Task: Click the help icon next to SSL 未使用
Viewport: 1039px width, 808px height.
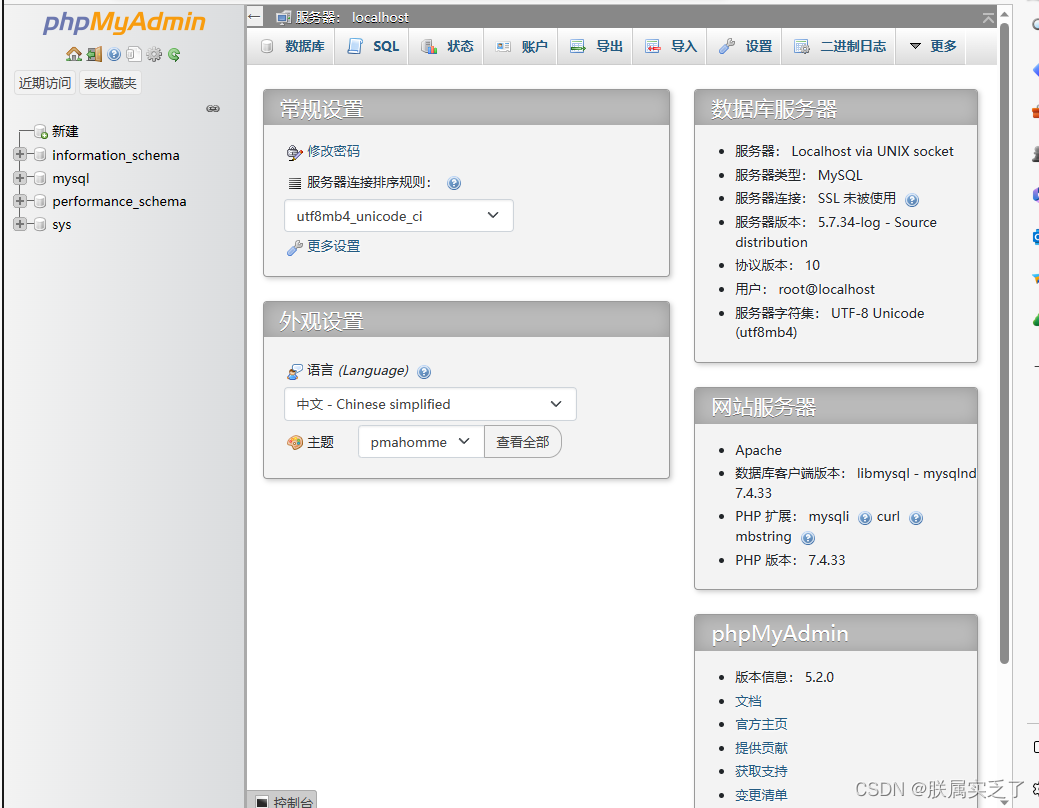Action: pyautogui.click(x=911, y=199)
